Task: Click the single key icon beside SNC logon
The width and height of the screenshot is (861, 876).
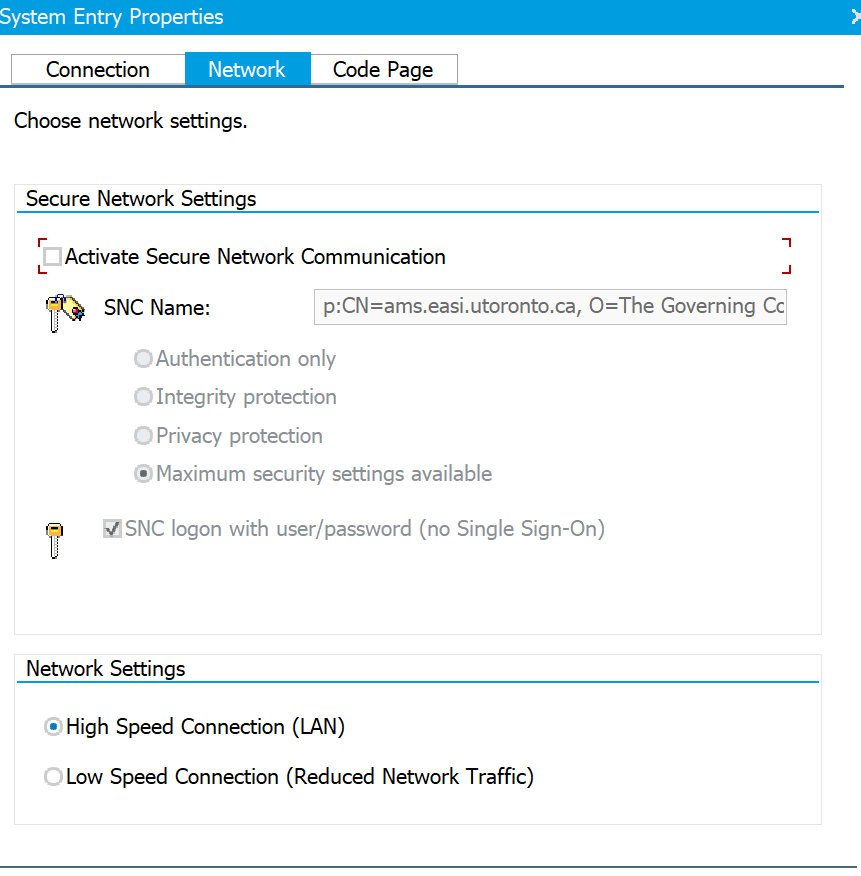Action: click(55, 540)
